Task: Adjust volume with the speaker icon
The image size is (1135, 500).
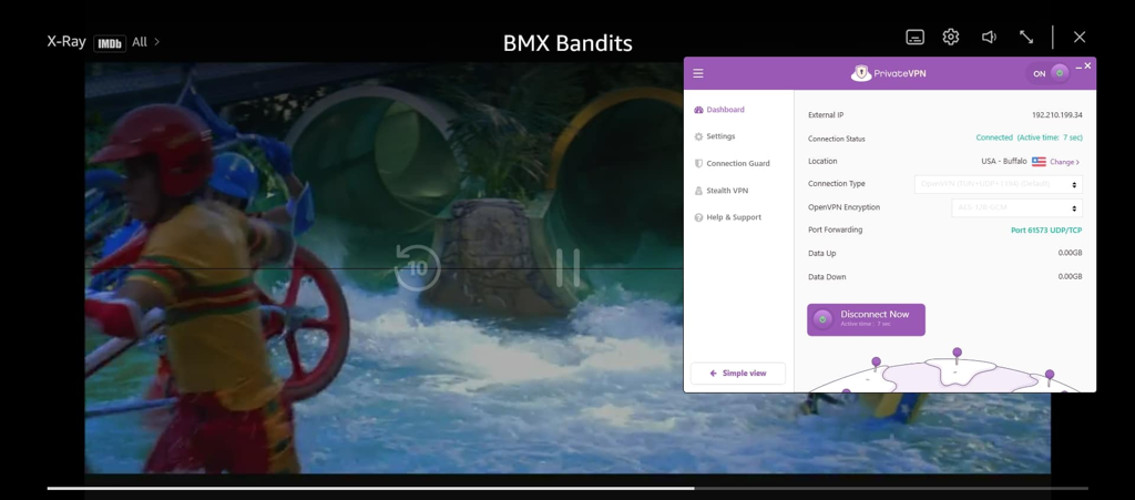Action: point(989,37)
